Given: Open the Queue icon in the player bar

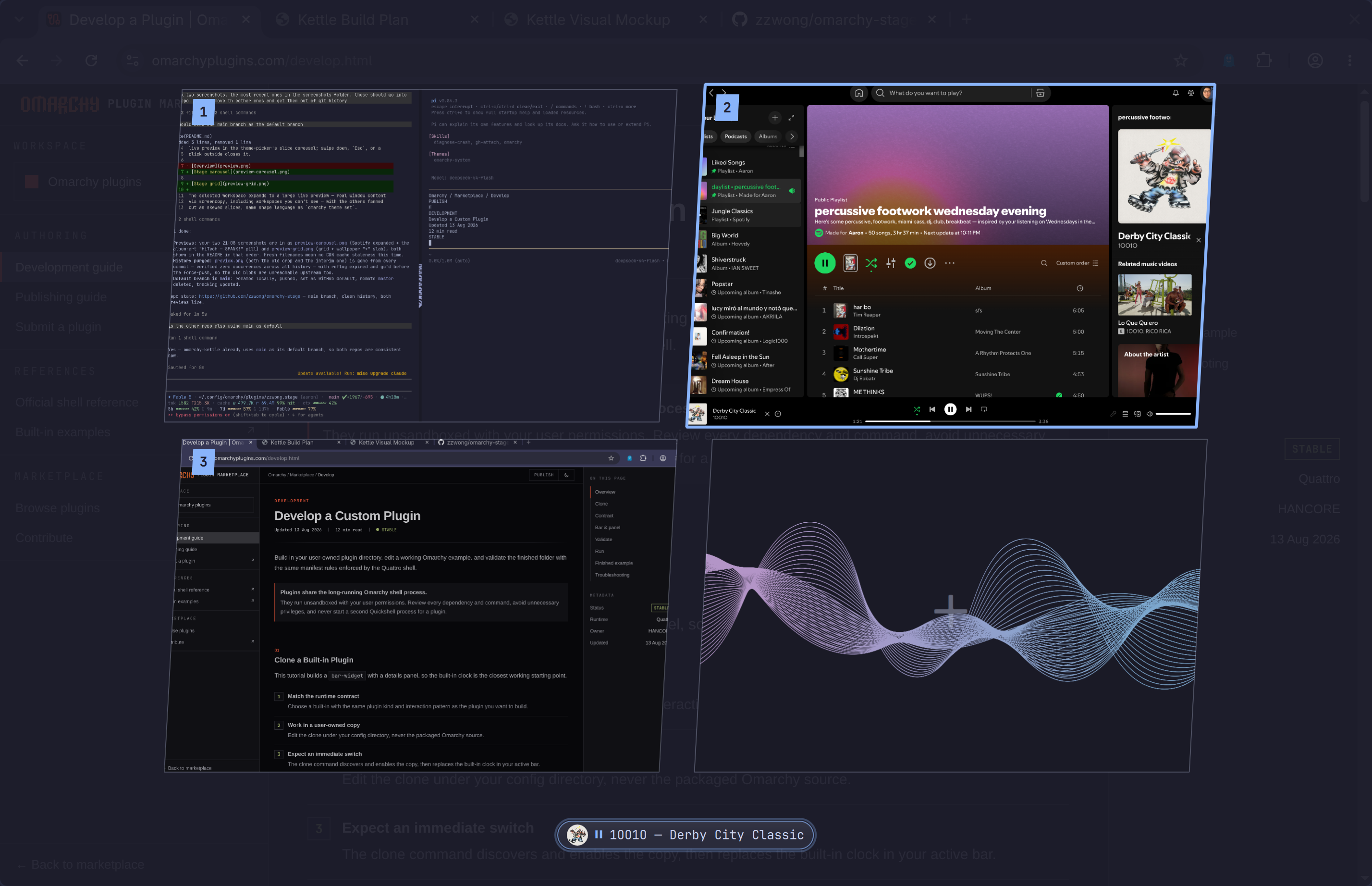Looking at the screenshot, I should (1125, 414).
